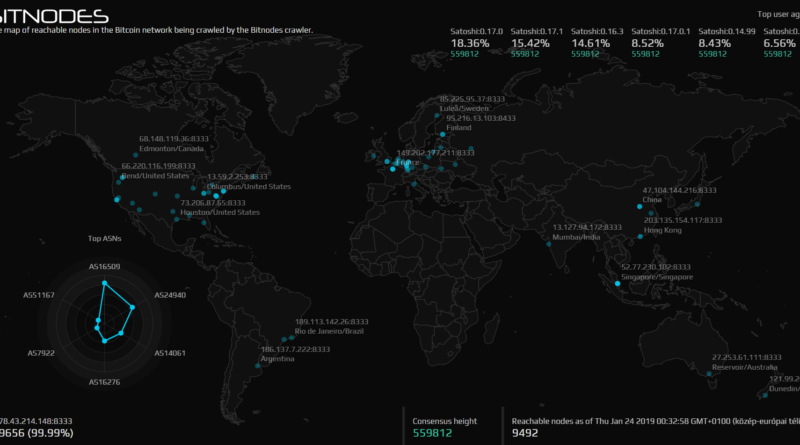Click the Finland node marker
The height and width of the screenshot is (445, 800).
pos(443,135)
